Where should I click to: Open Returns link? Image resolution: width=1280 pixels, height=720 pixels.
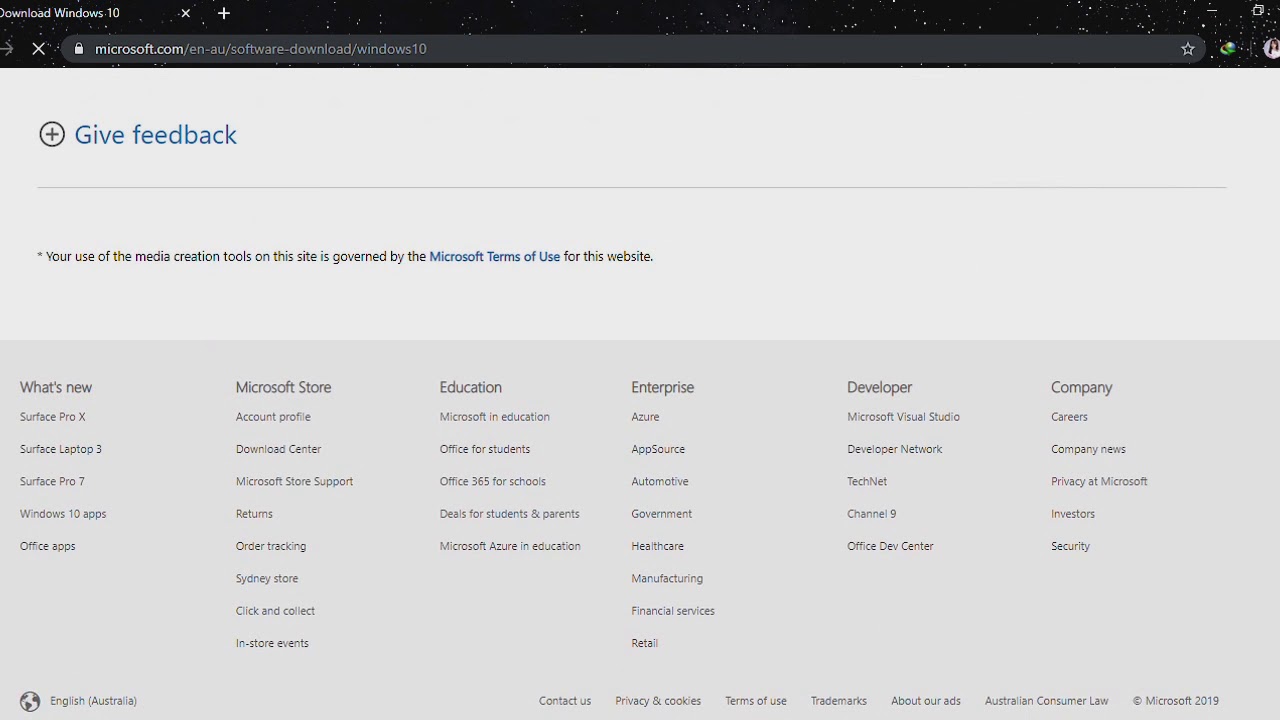coord(254,514)
